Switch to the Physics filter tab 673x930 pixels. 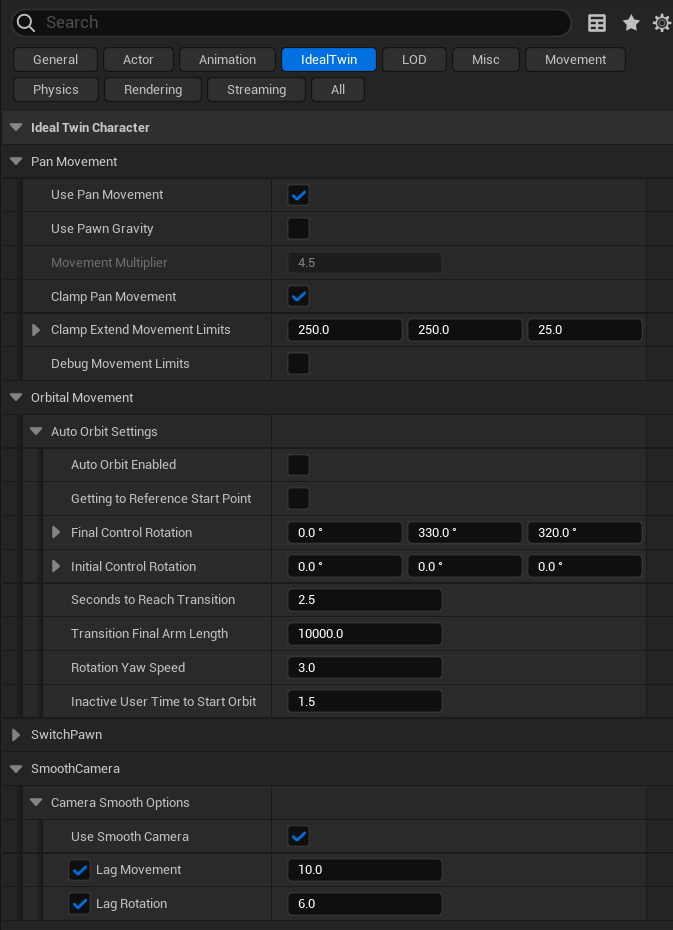(x=56, y=90)
